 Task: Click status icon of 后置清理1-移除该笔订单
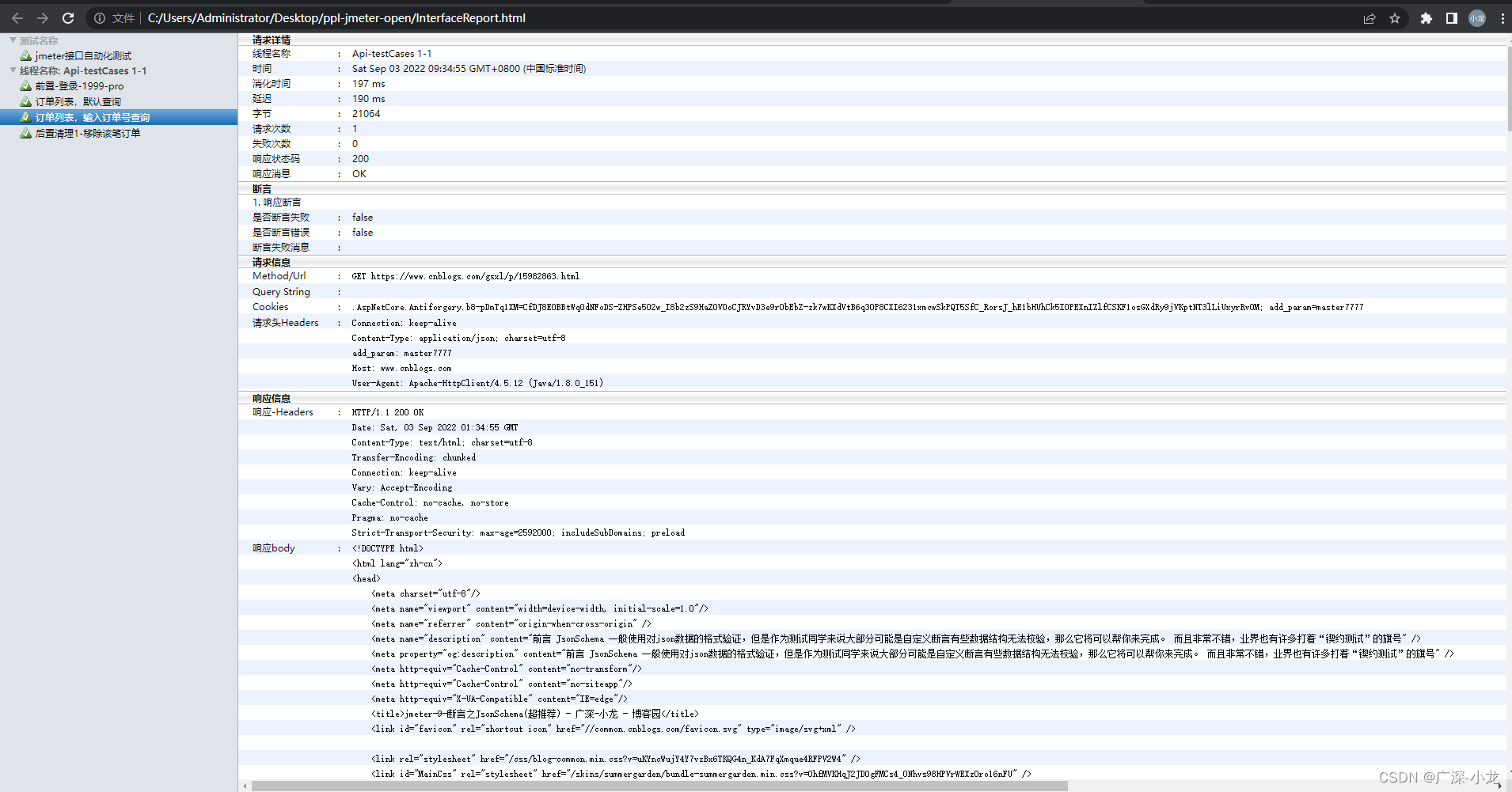26,133
